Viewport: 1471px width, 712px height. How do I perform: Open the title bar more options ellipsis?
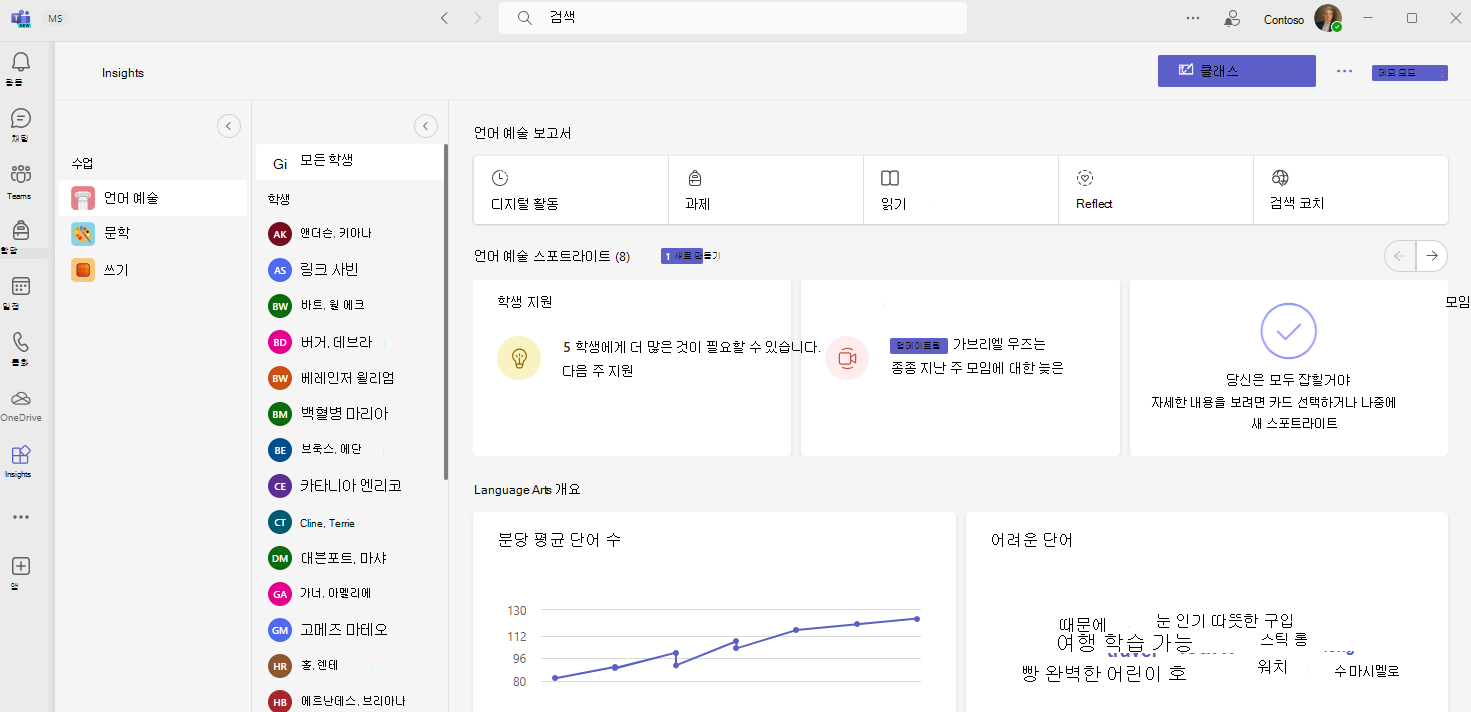[1192, 18]
